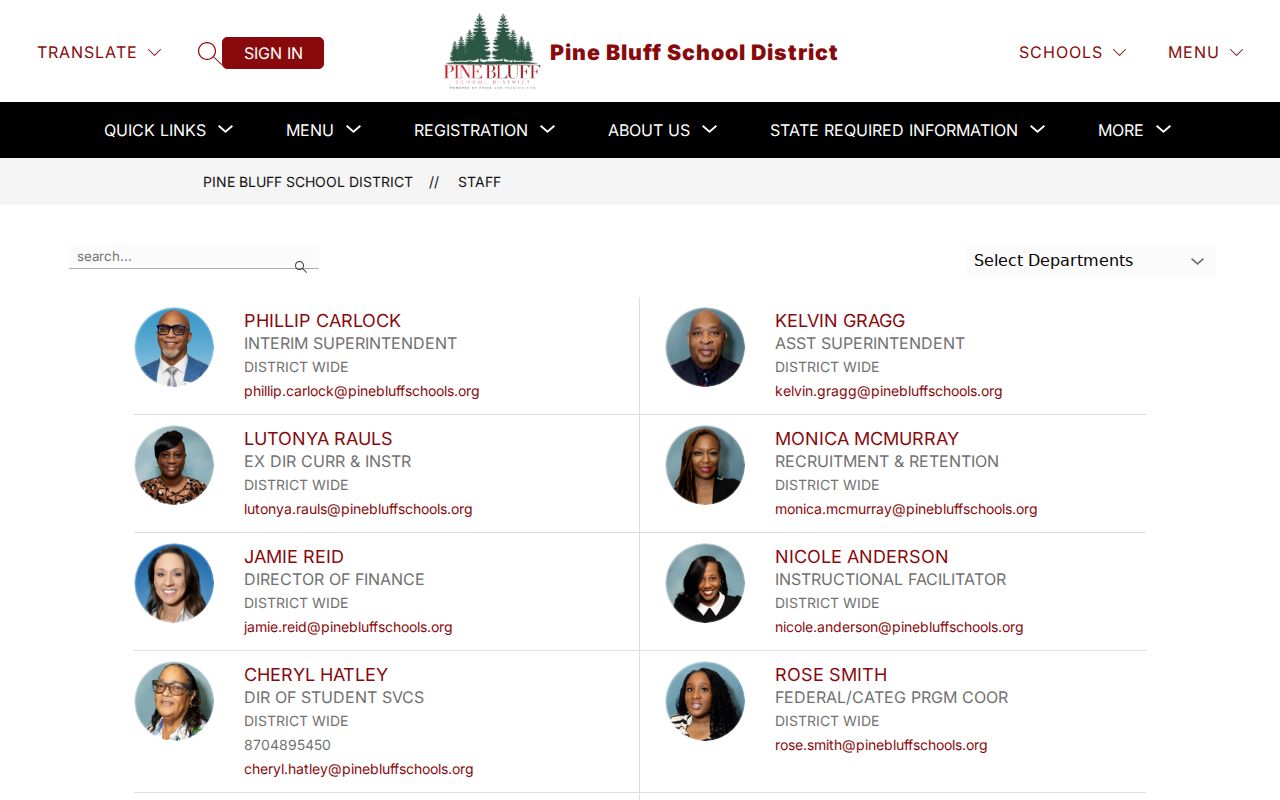Open the More menu

(x=1134, y=130)
